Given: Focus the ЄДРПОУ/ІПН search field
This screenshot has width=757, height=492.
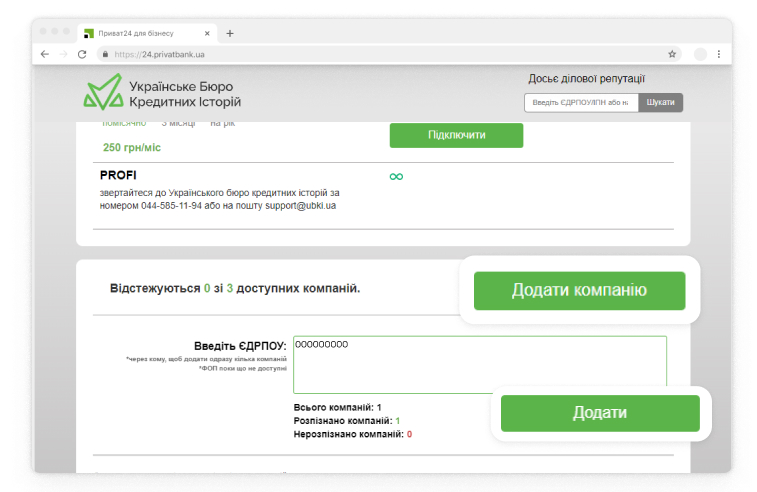Looking at the screenshot, I should (581, 102).
